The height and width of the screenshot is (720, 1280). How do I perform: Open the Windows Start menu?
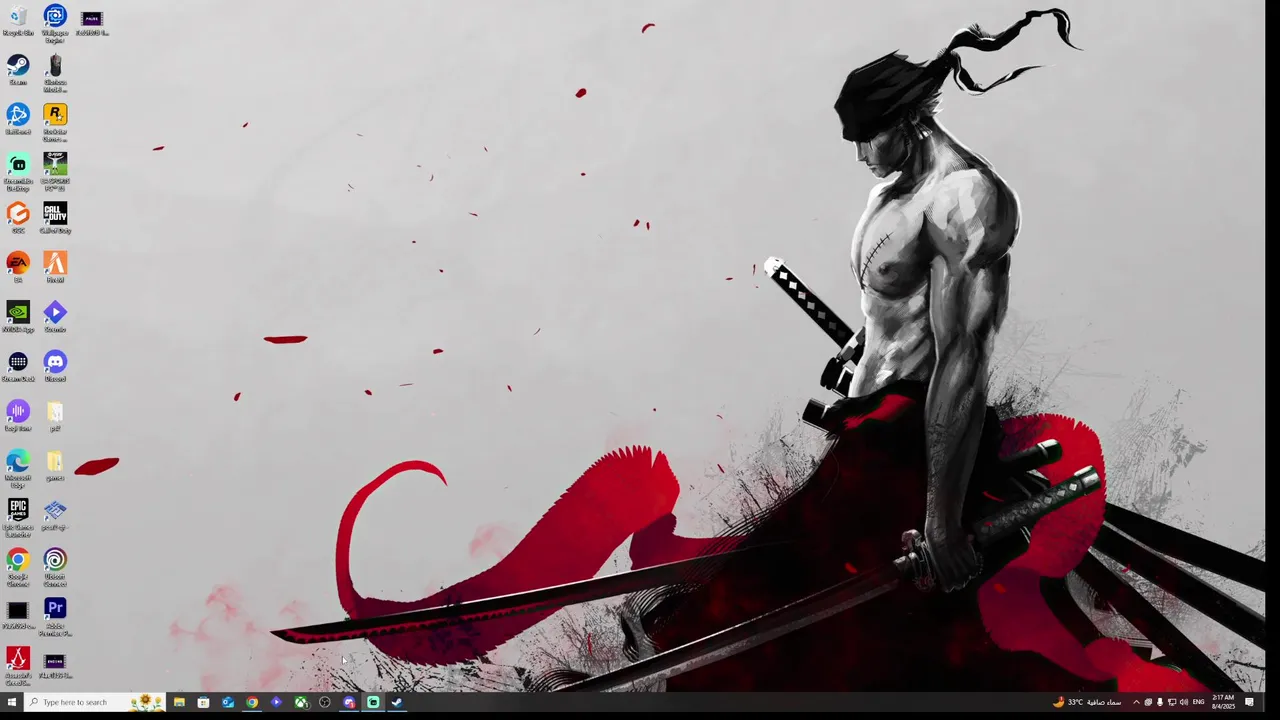12,702
